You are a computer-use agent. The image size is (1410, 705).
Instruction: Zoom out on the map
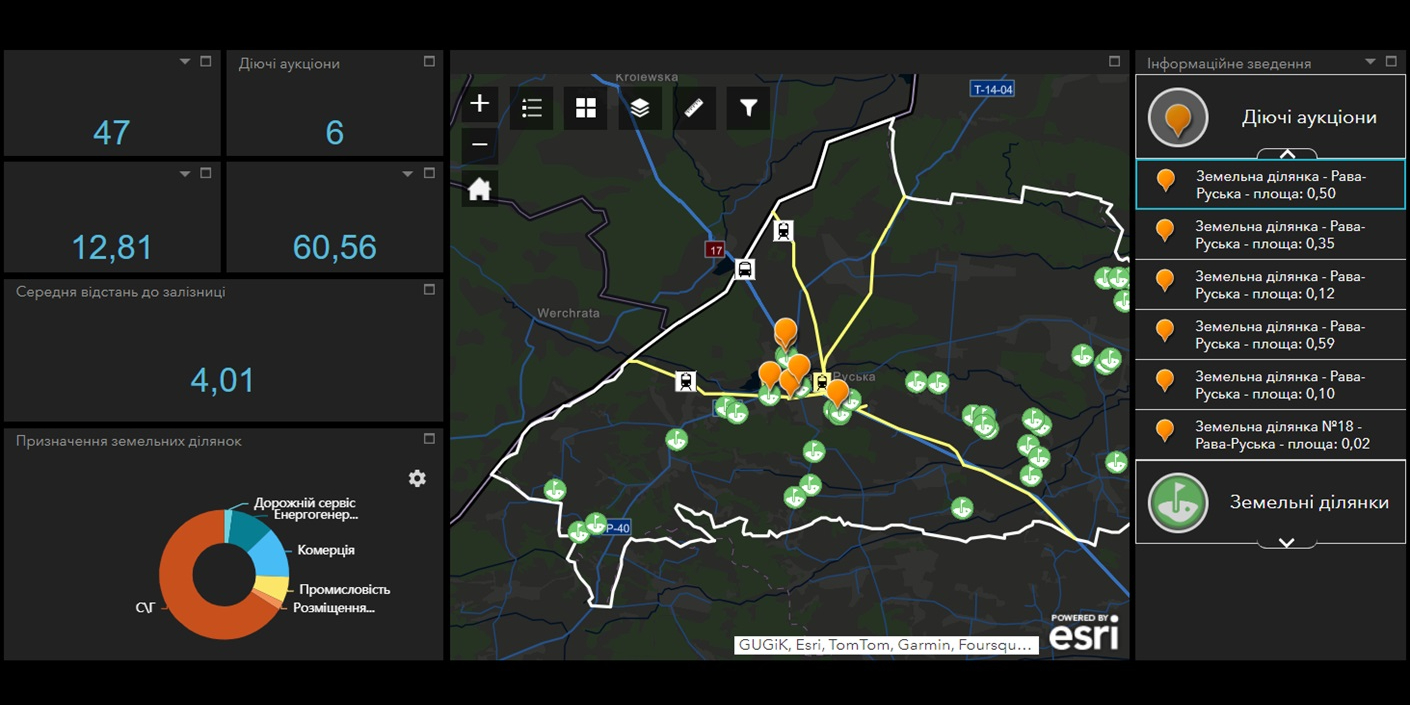click(480, 145)
